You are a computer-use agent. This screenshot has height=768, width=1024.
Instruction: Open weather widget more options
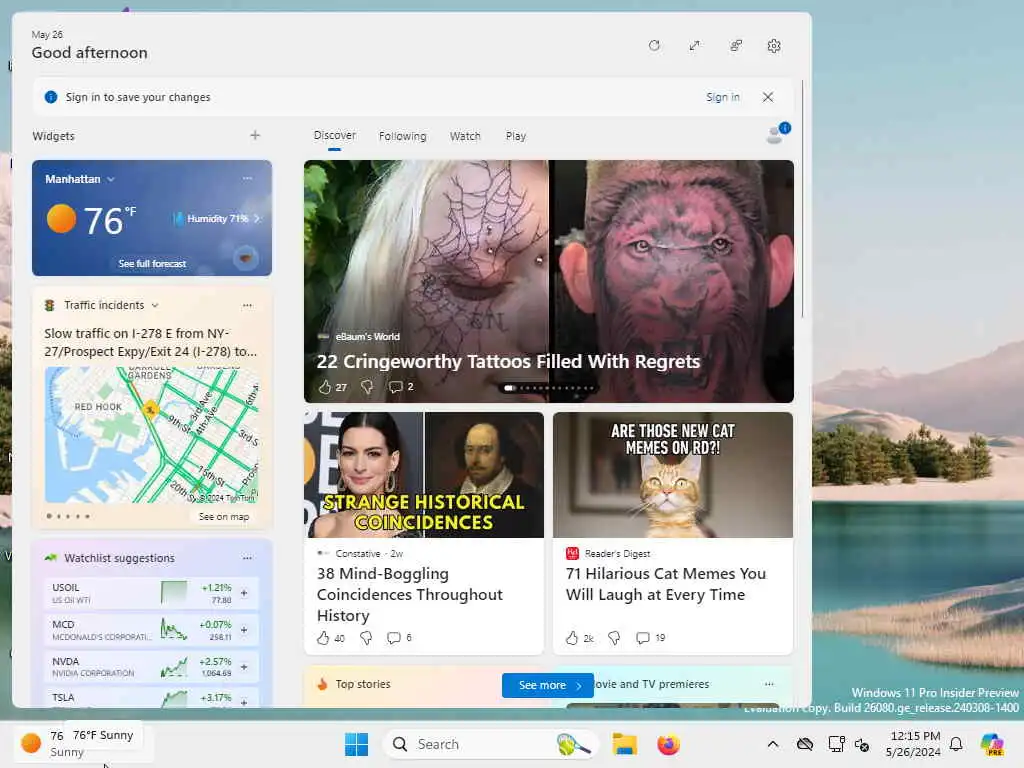click(x=247, y=178)
